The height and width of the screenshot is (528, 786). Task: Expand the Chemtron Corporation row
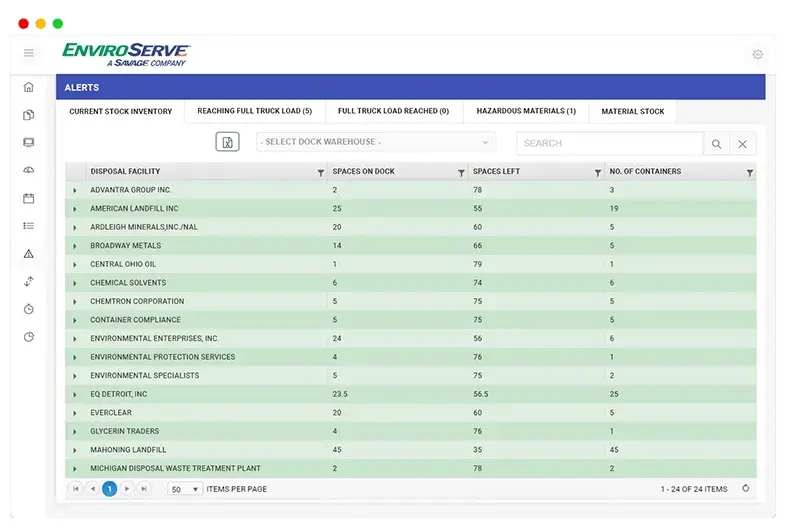(x=75, y=302)
